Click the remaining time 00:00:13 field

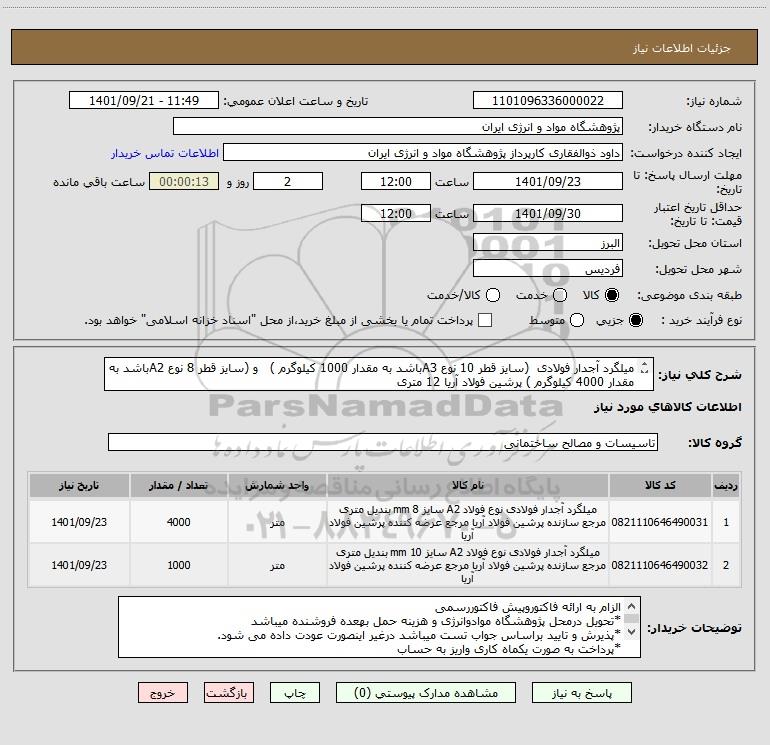point(184,181)
